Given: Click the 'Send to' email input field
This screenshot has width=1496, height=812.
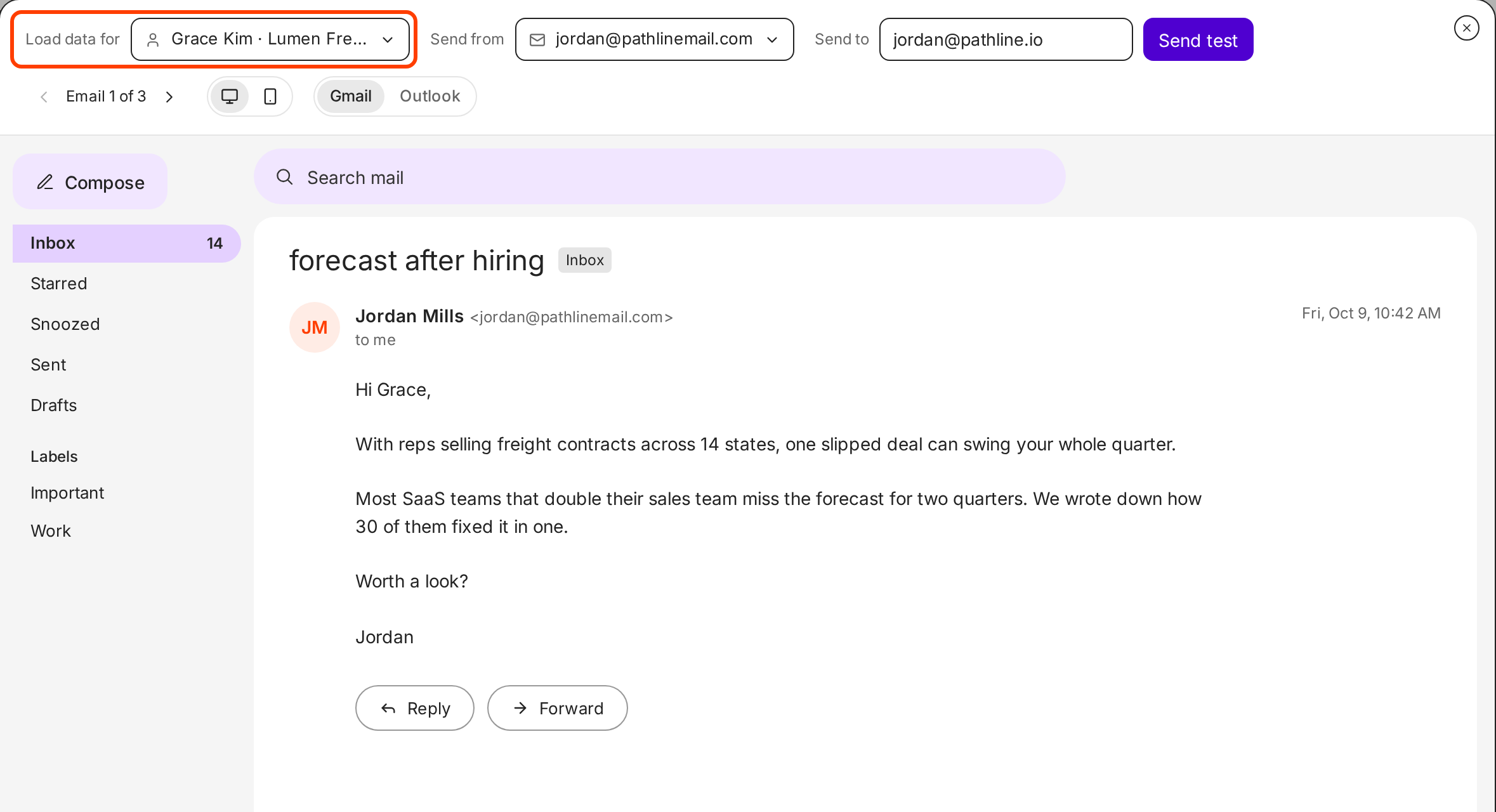Looking at the screenshot, I should click(1006, 39).
